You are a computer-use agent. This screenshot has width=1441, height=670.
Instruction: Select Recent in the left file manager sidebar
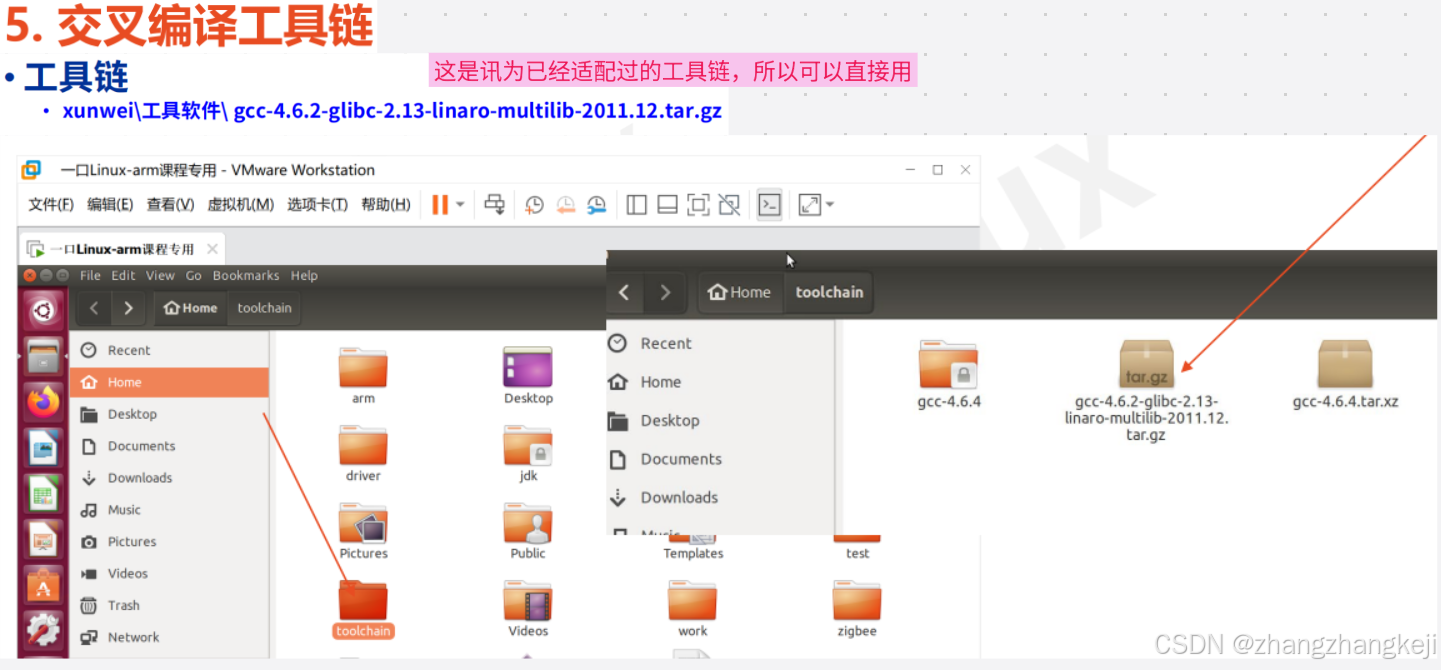pos(169,350)
